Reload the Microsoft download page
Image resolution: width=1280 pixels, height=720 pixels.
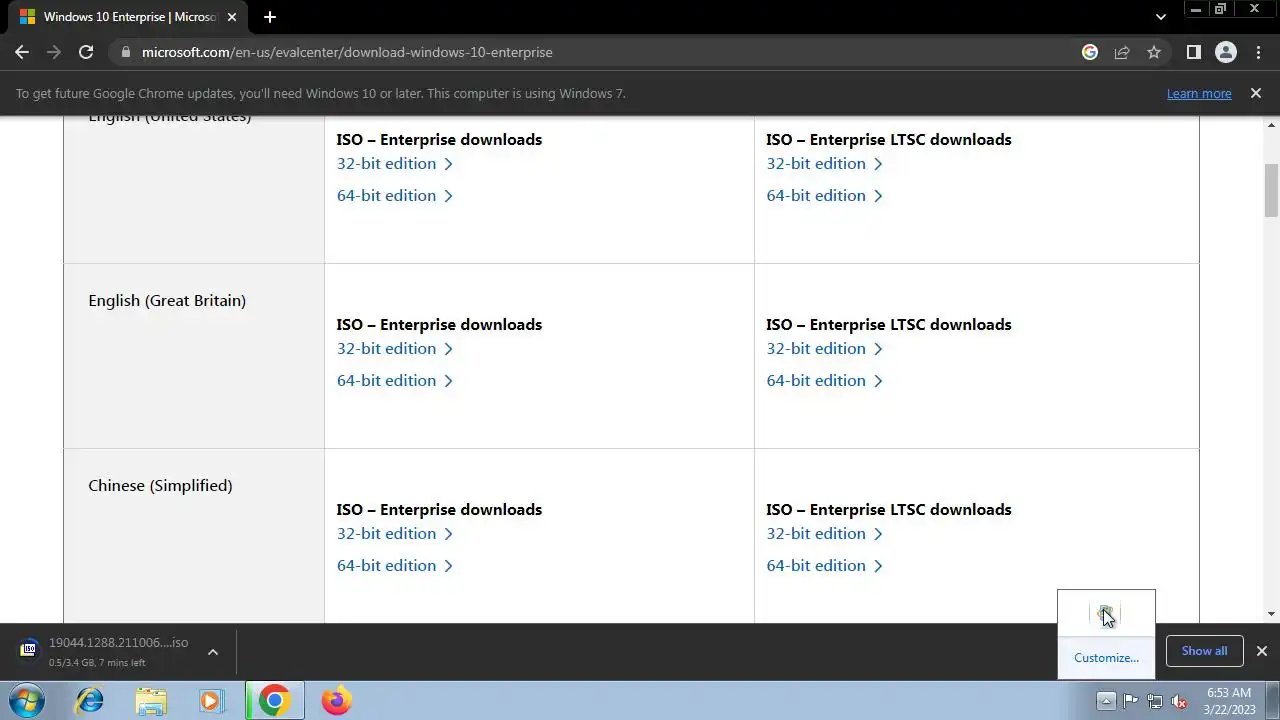coord(86,52)
